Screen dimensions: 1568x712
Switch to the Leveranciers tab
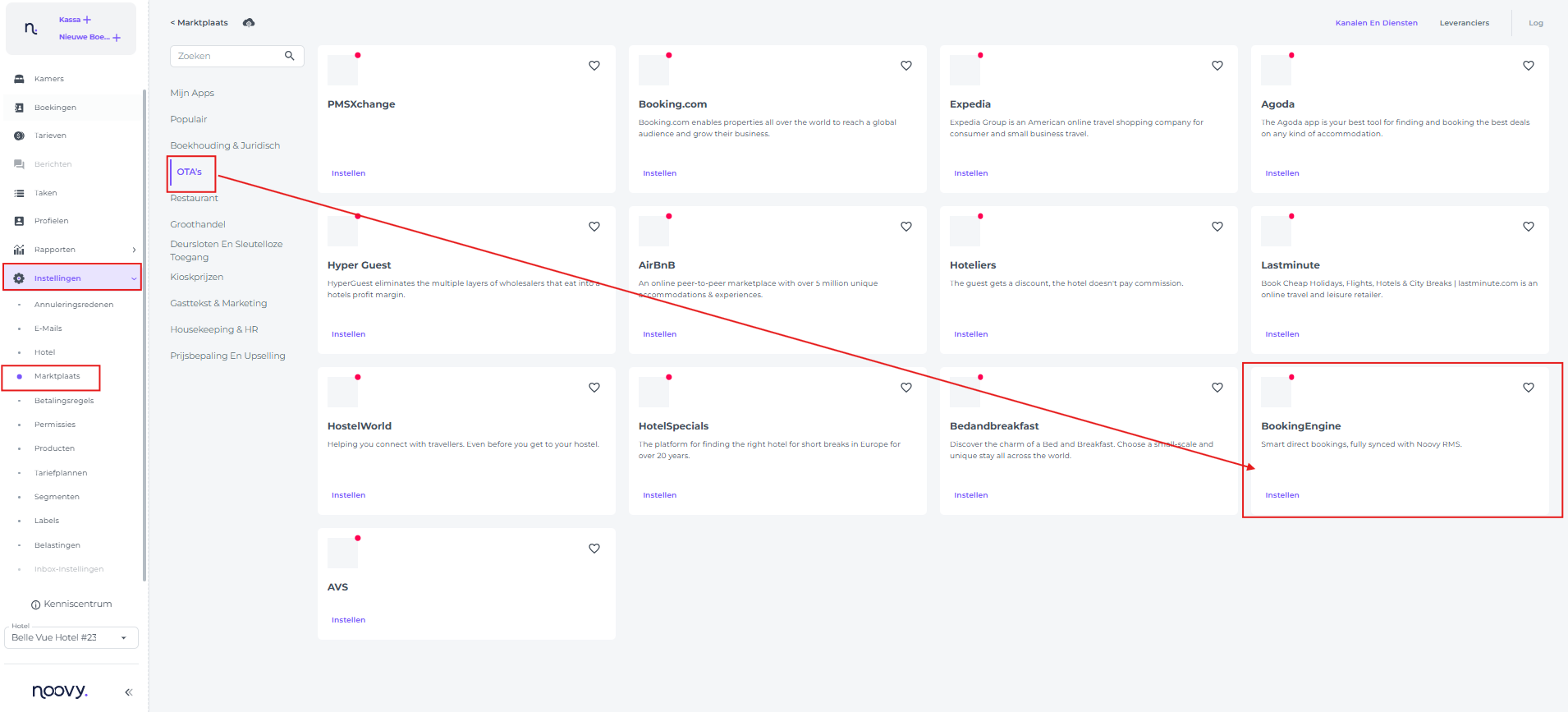pyautogui.click(x=1465, y=23)
